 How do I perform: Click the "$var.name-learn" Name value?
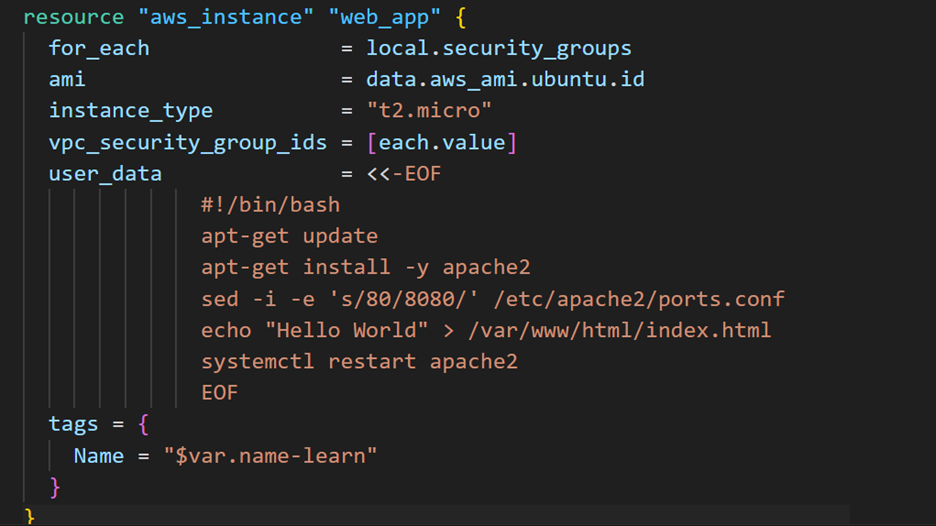click(x=270, y=456)
